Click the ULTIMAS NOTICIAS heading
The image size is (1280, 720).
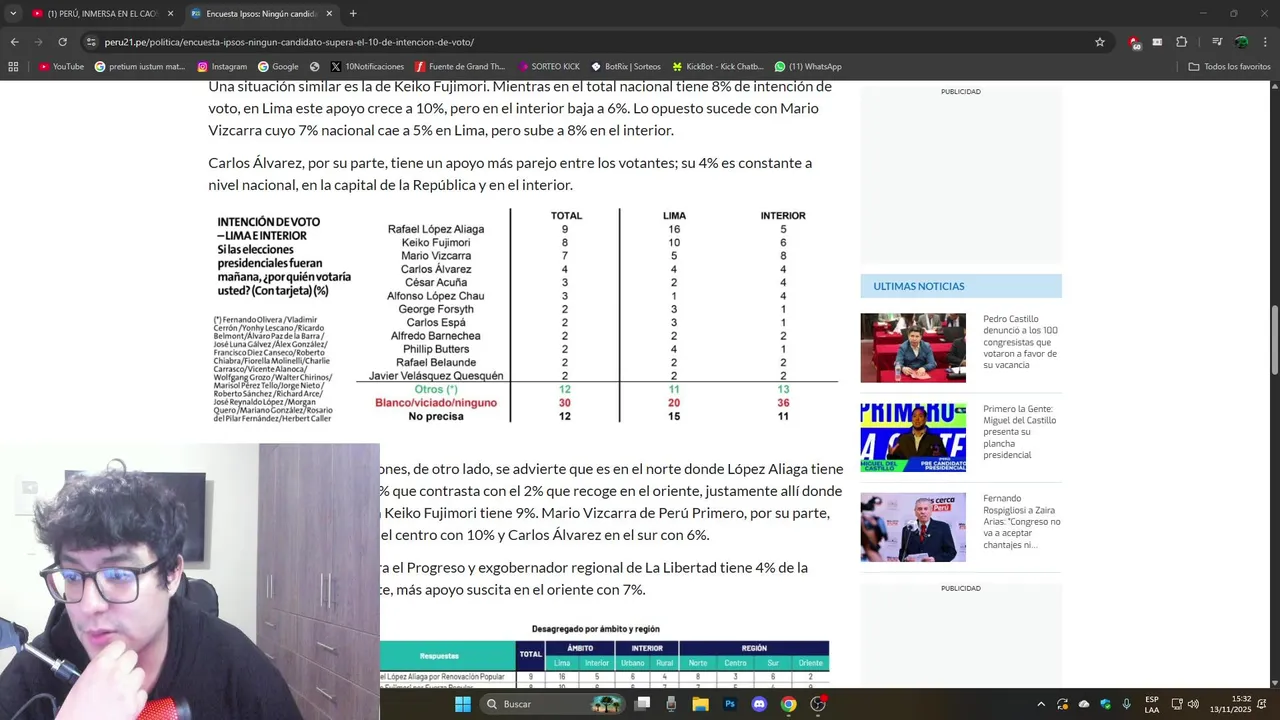(x=919, y=286)
